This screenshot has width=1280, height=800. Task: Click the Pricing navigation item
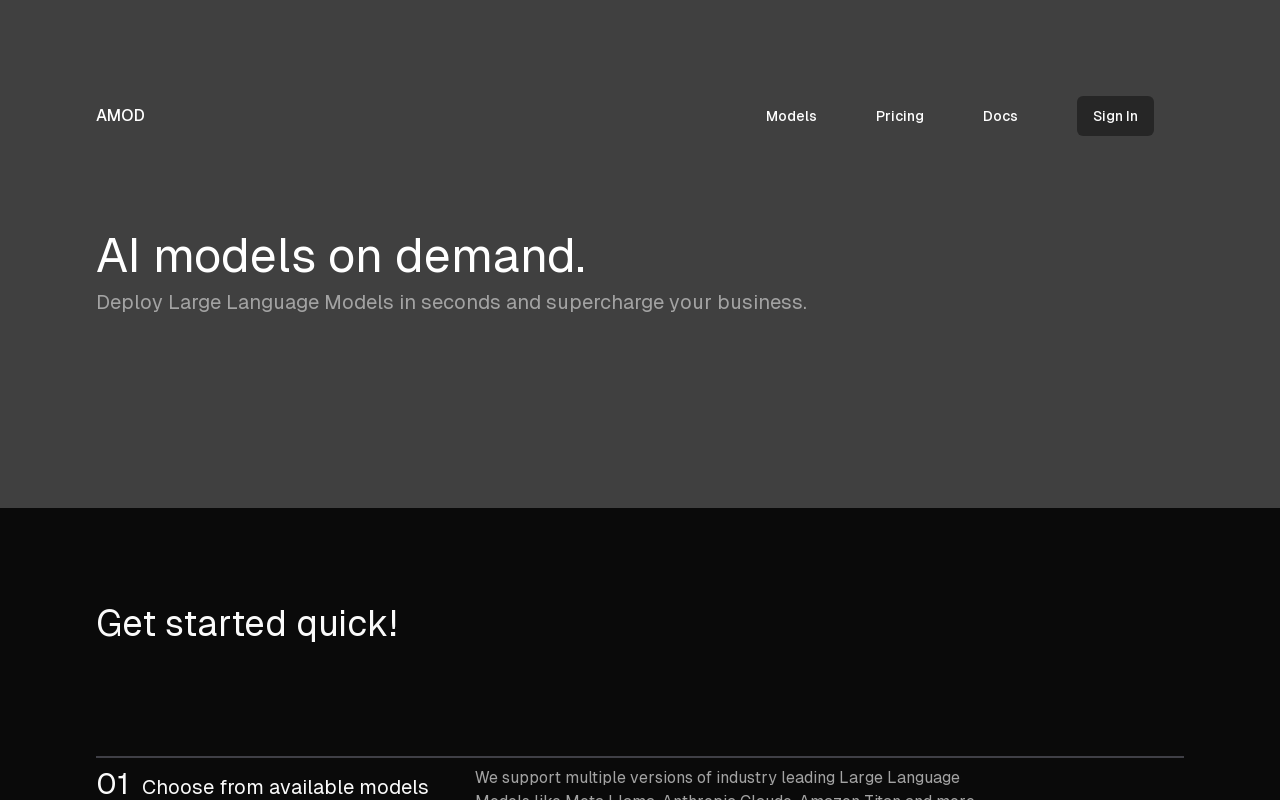tap(900, 115)
